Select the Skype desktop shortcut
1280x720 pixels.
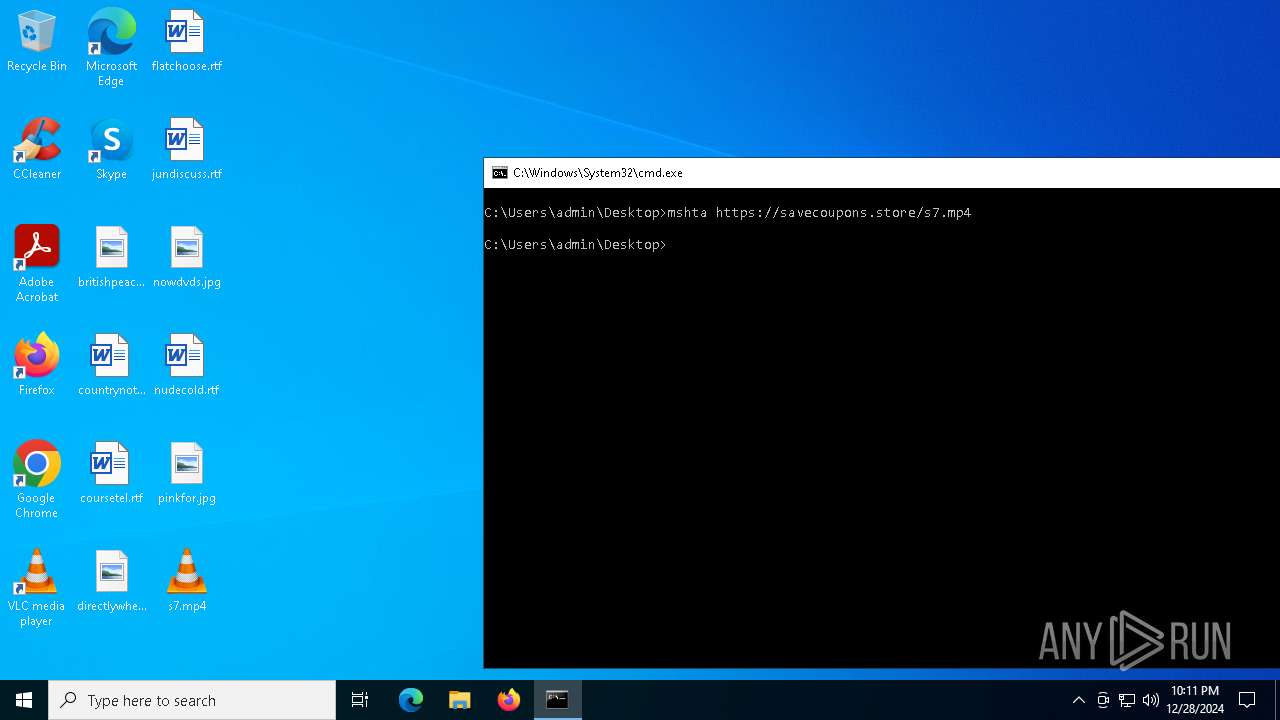111,149
